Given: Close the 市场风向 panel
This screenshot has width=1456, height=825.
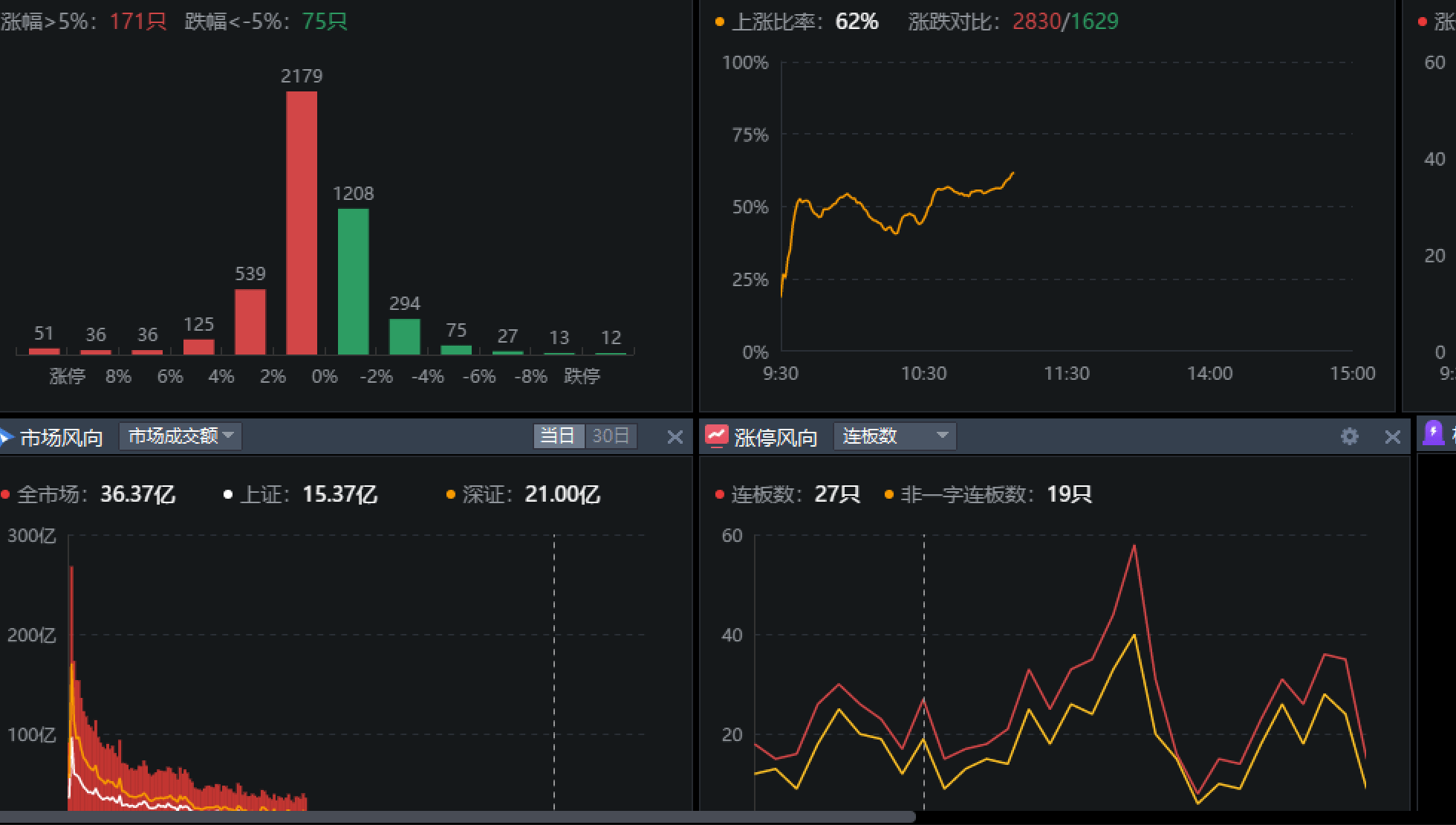Looking at the screenshot, I should tap(675, 437).
